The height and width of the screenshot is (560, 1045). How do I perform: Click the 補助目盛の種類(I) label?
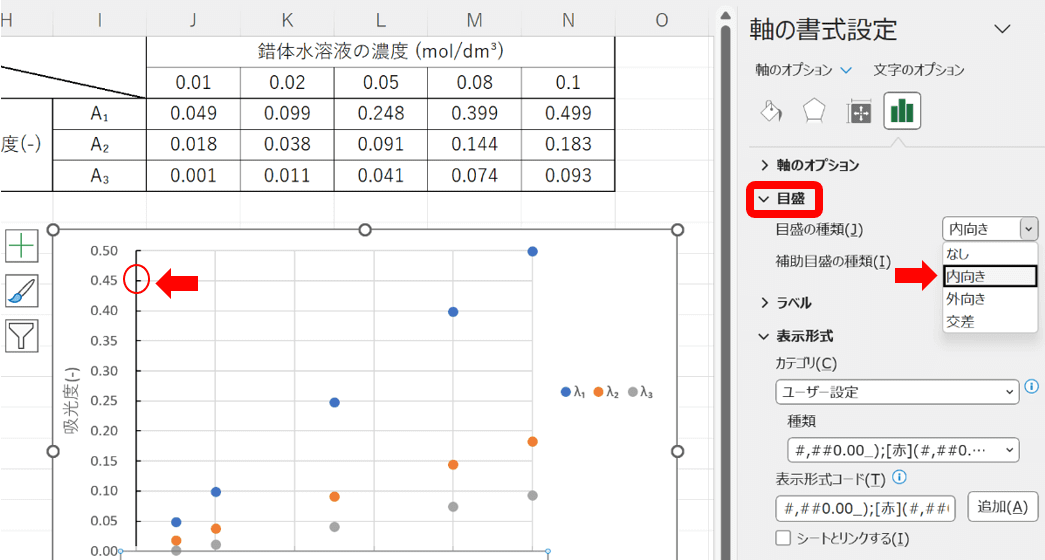(833, 261)
